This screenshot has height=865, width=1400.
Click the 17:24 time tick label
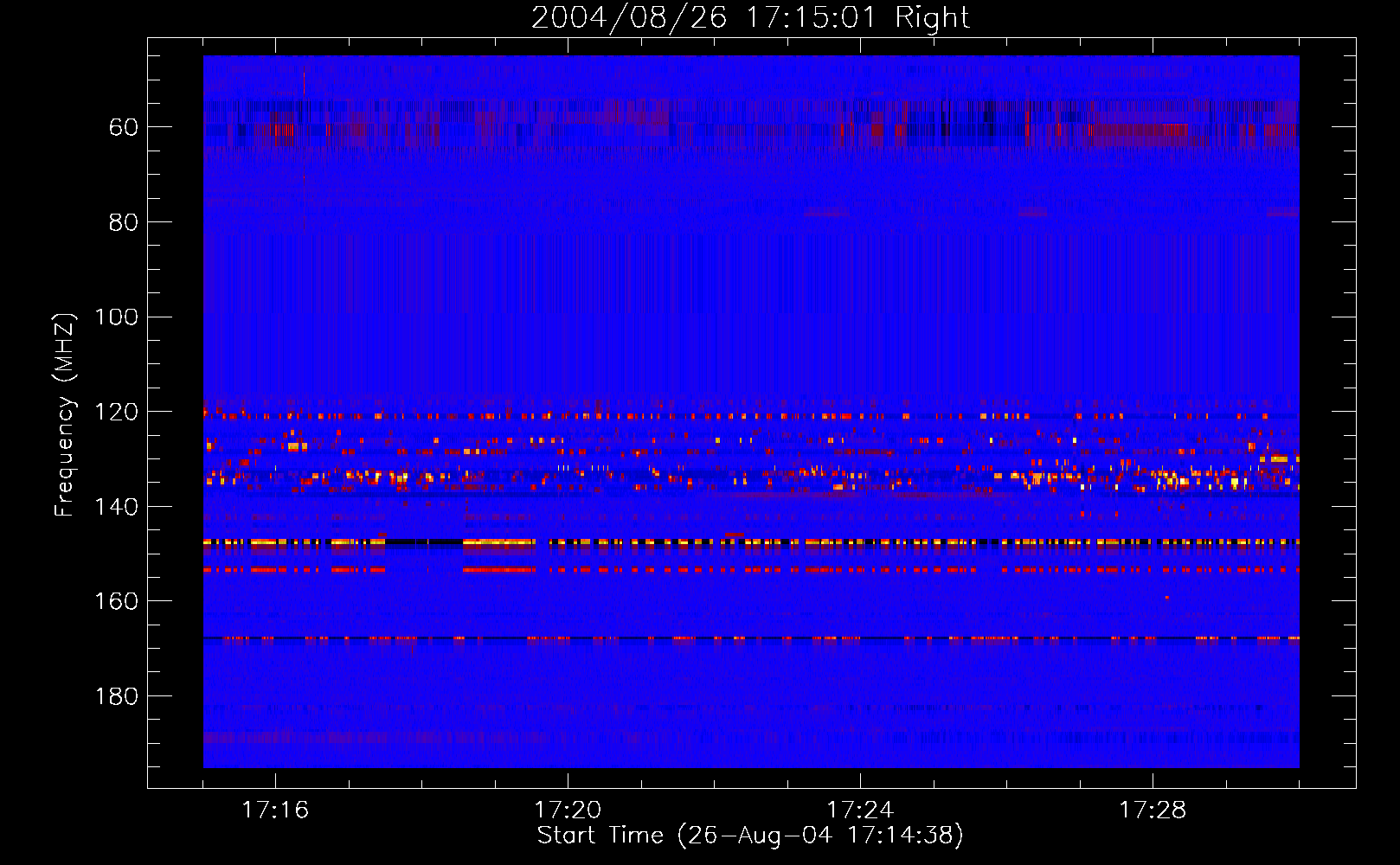pos(860,811)
